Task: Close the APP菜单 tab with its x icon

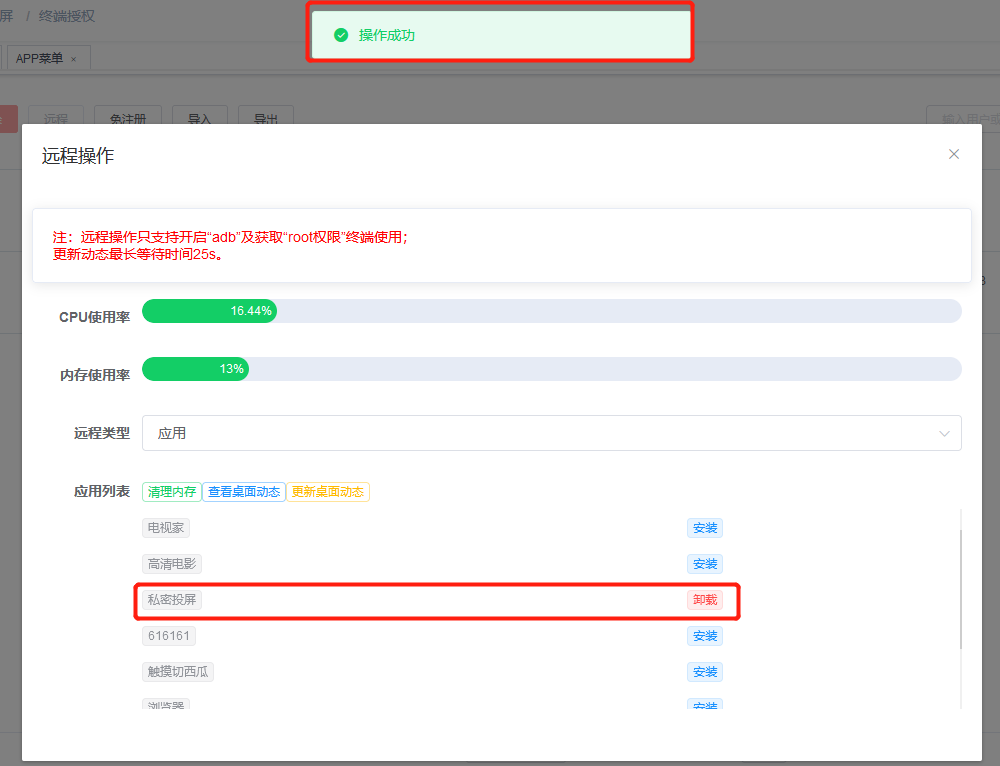Action: (73, 59)
